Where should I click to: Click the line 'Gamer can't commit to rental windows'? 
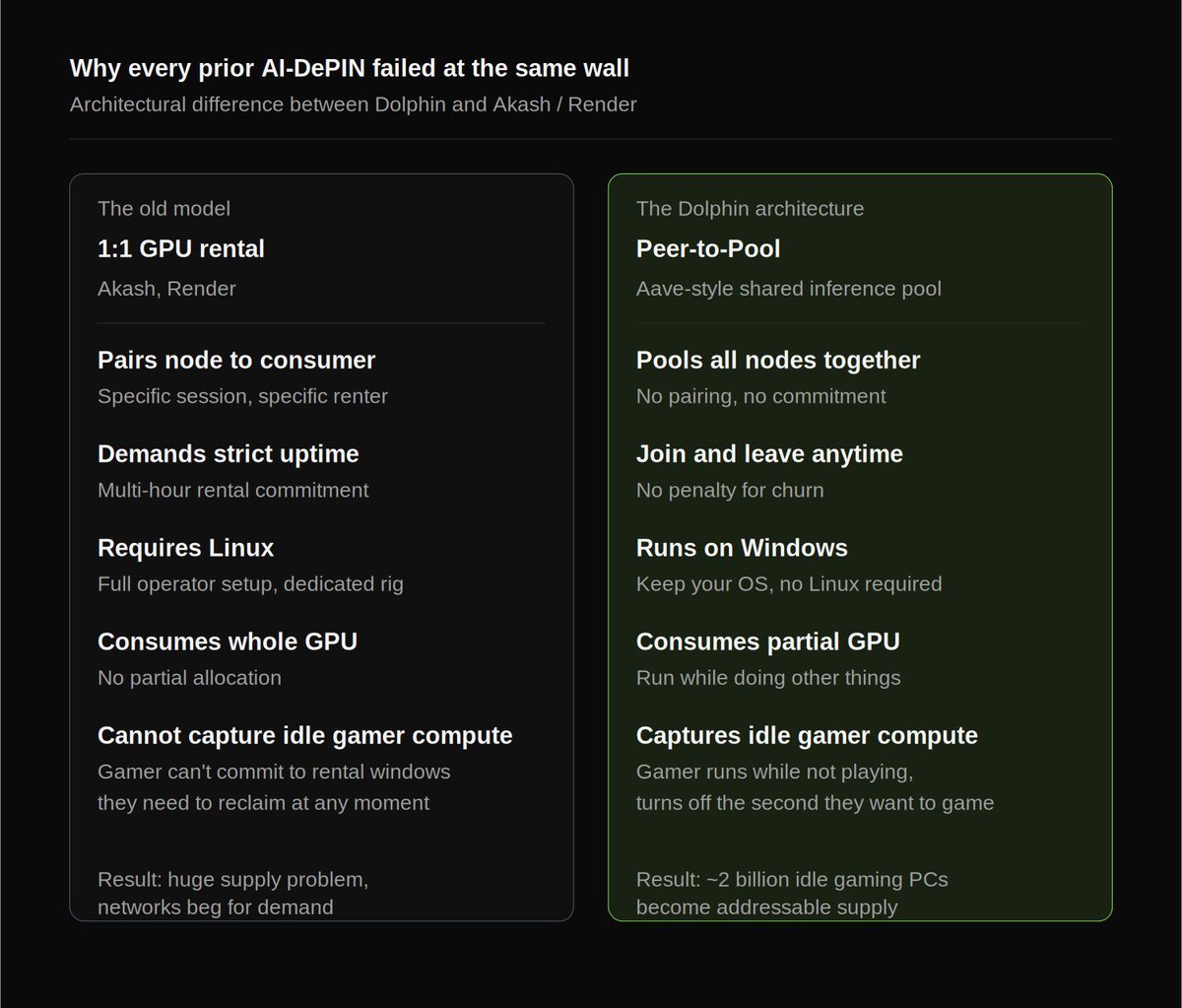[274, 772]
